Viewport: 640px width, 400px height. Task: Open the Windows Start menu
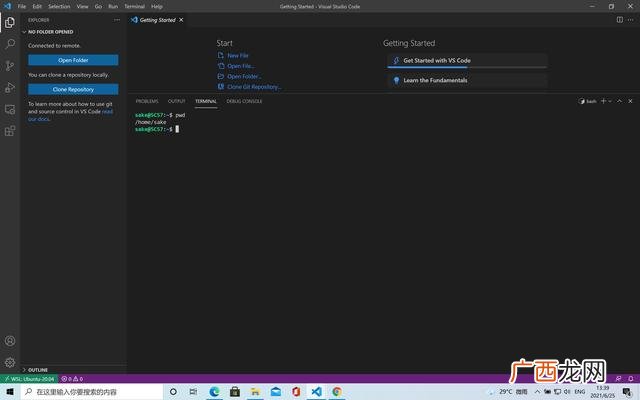pyautogui.click(x=10, y=392)
